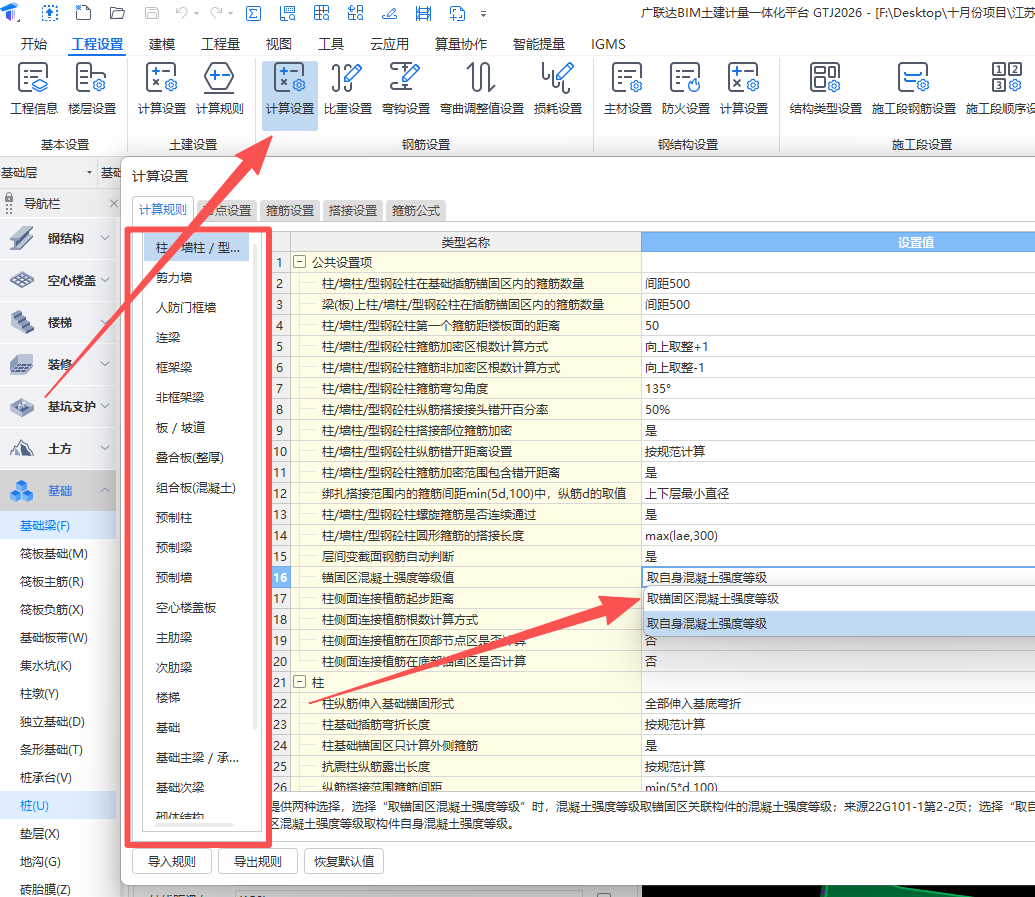Click the 恢复默认值 button
Screen dimensions: 1035x897
(x=344, y=861)
